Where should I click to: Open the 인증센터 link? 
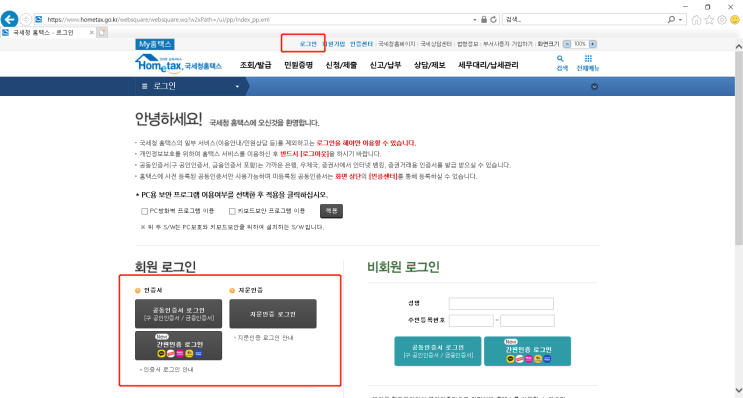click(362, 44)
